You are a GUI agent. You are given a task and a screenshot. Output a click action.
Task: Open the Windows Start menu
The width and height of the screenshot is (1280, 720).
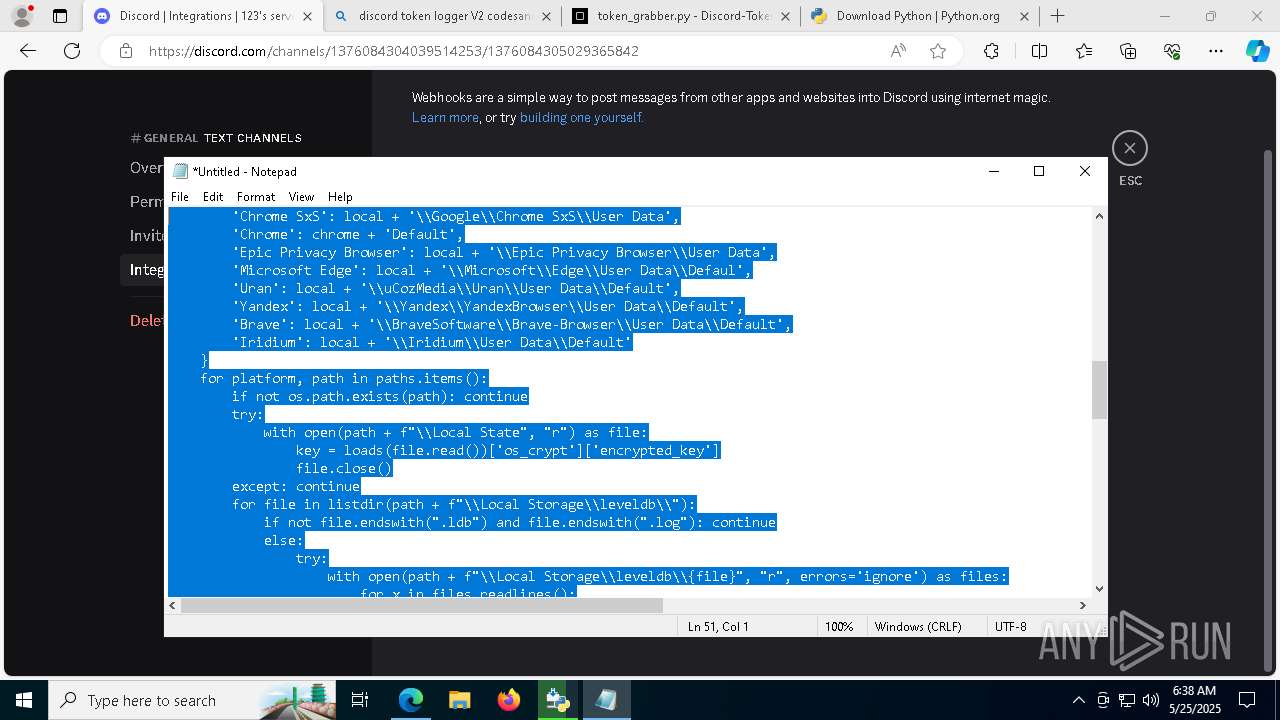23,700
